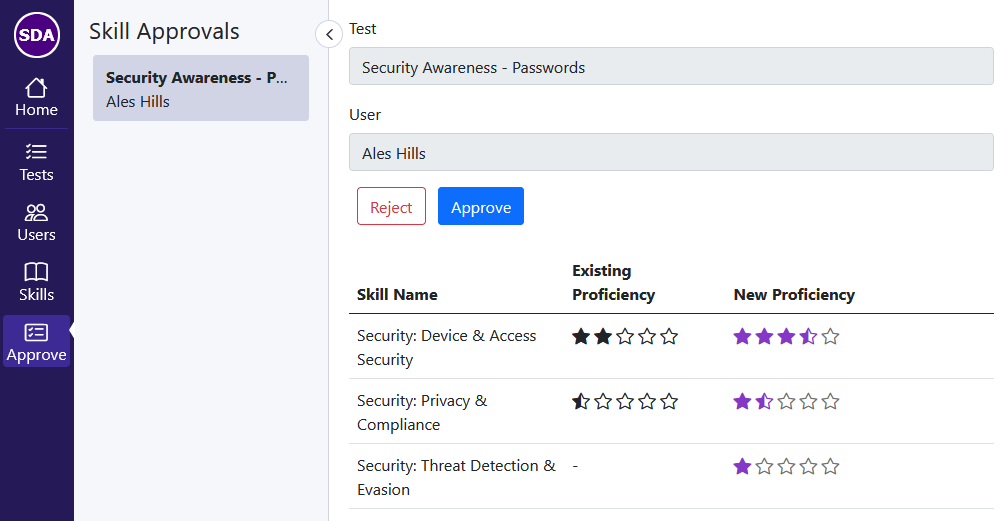Collapse the Skill Approvals panel chevron

pos(329,34)
